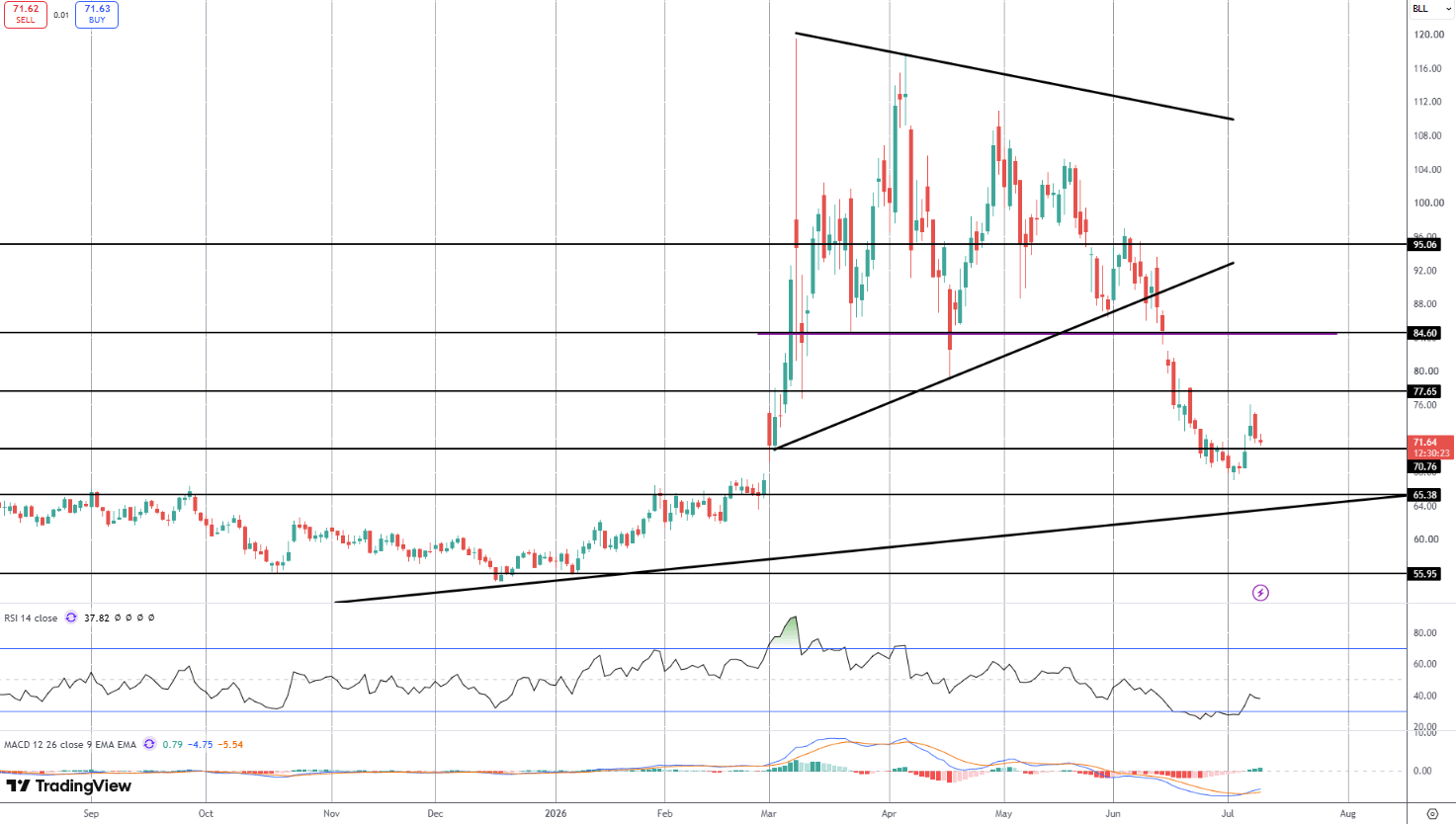This screenshot has height=824, width=1456.
Task: Click the 70.76 horizontal line price label
Action: (x=1425, y=466)
